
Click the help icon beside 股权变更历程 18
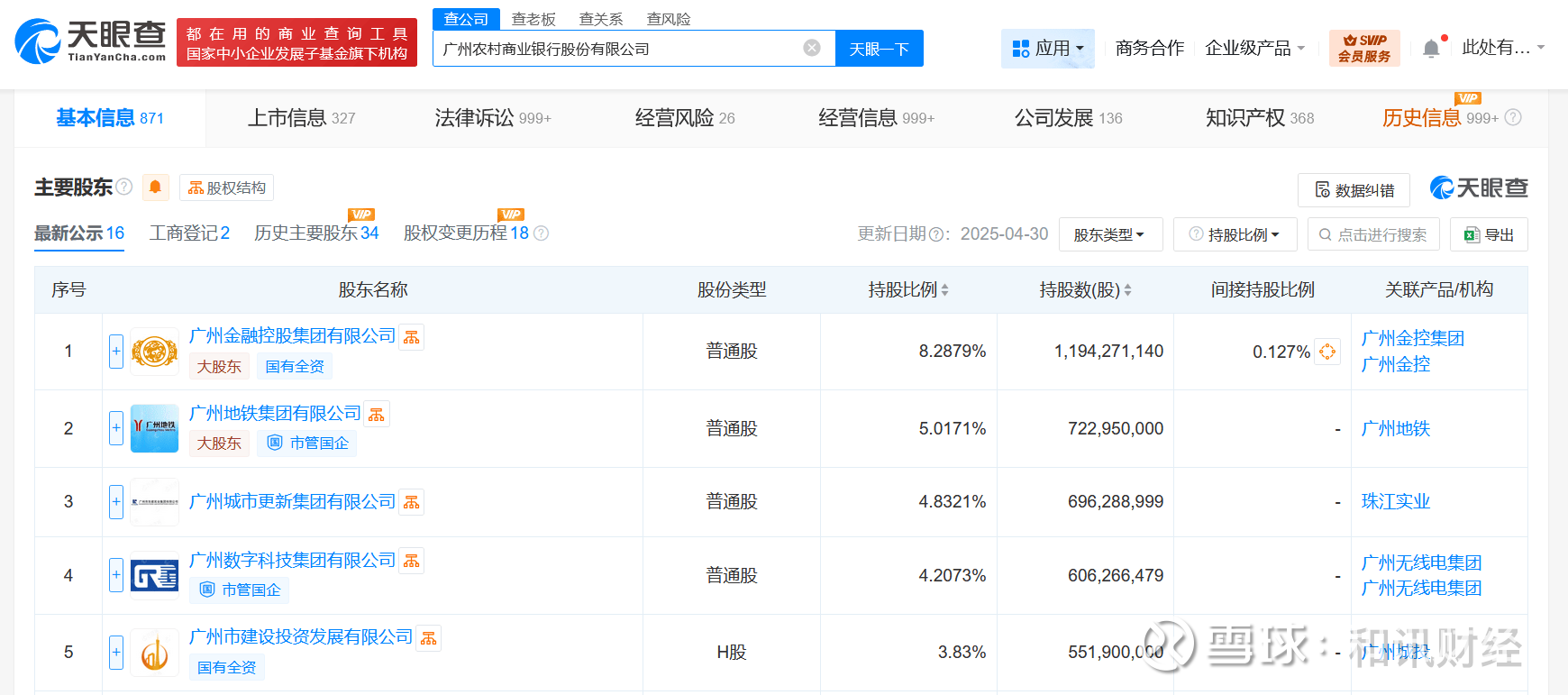(x=541, y=233)
